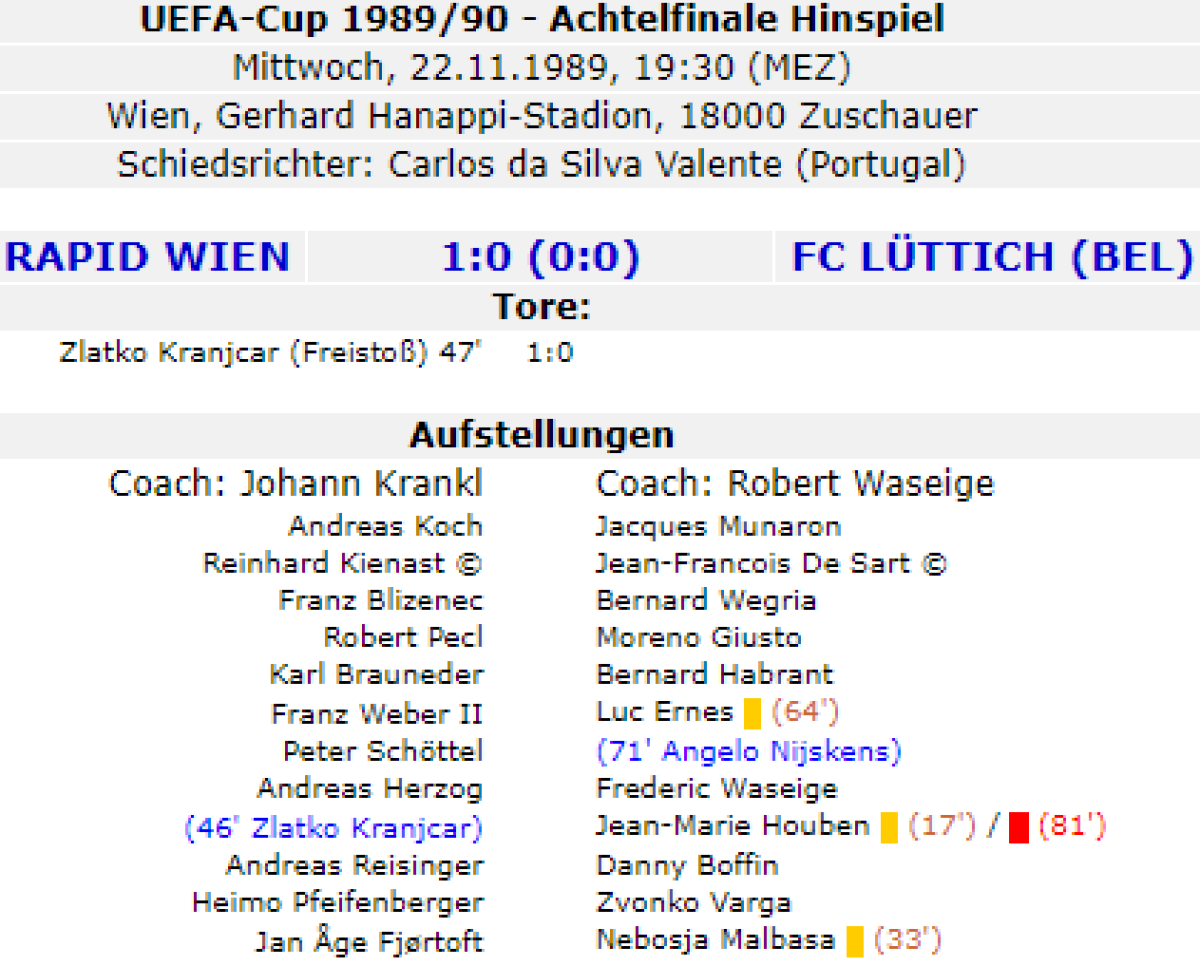Click Jean-Marie Houben's yellow card icon

[889, 827]
